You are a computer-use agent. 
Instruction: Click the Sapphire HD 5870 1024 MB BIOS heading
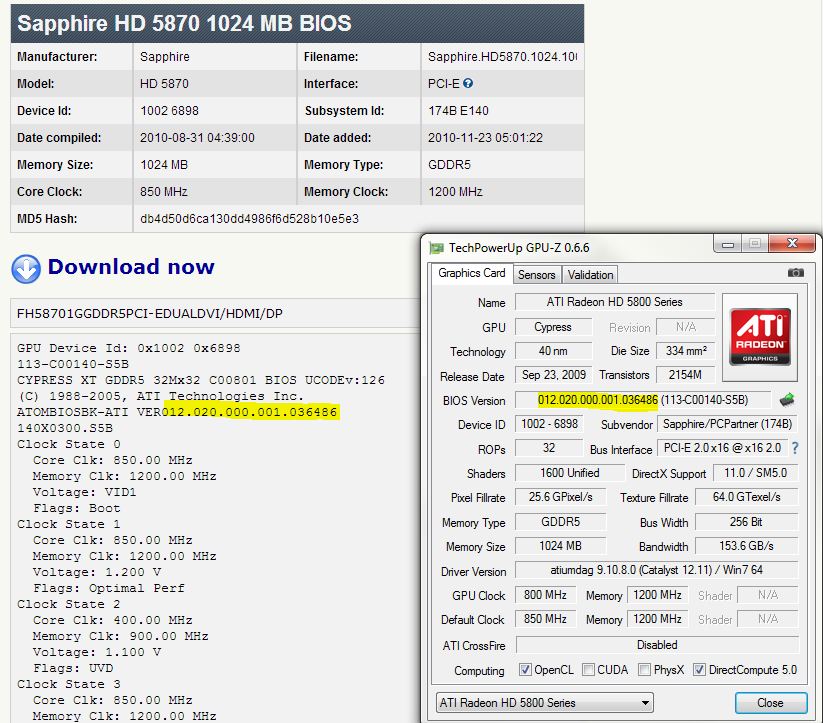coord(184,23)
